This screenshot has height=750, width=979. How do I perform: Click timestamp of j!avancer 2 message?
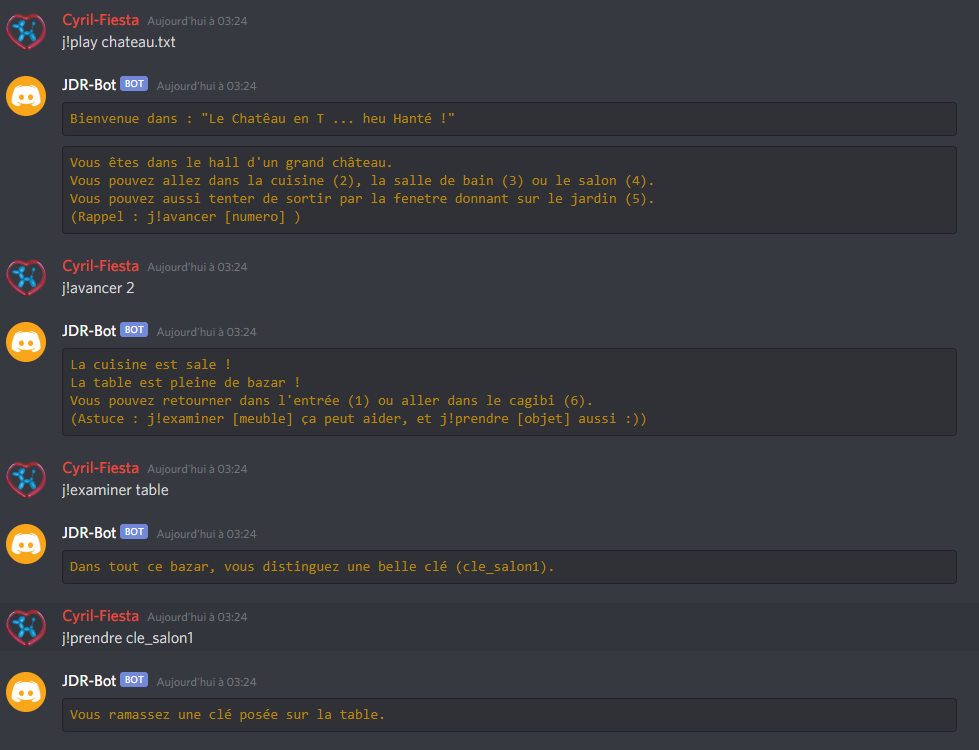[x=197, y=267]
